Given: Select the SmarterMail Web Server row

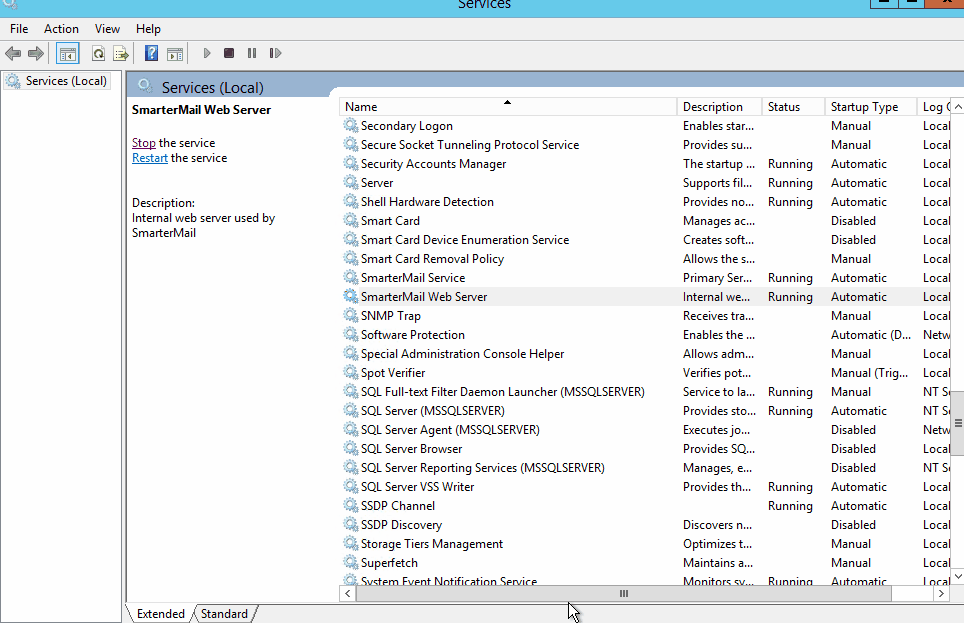Looking at the screenshot, I should click(x=647, y=296).
